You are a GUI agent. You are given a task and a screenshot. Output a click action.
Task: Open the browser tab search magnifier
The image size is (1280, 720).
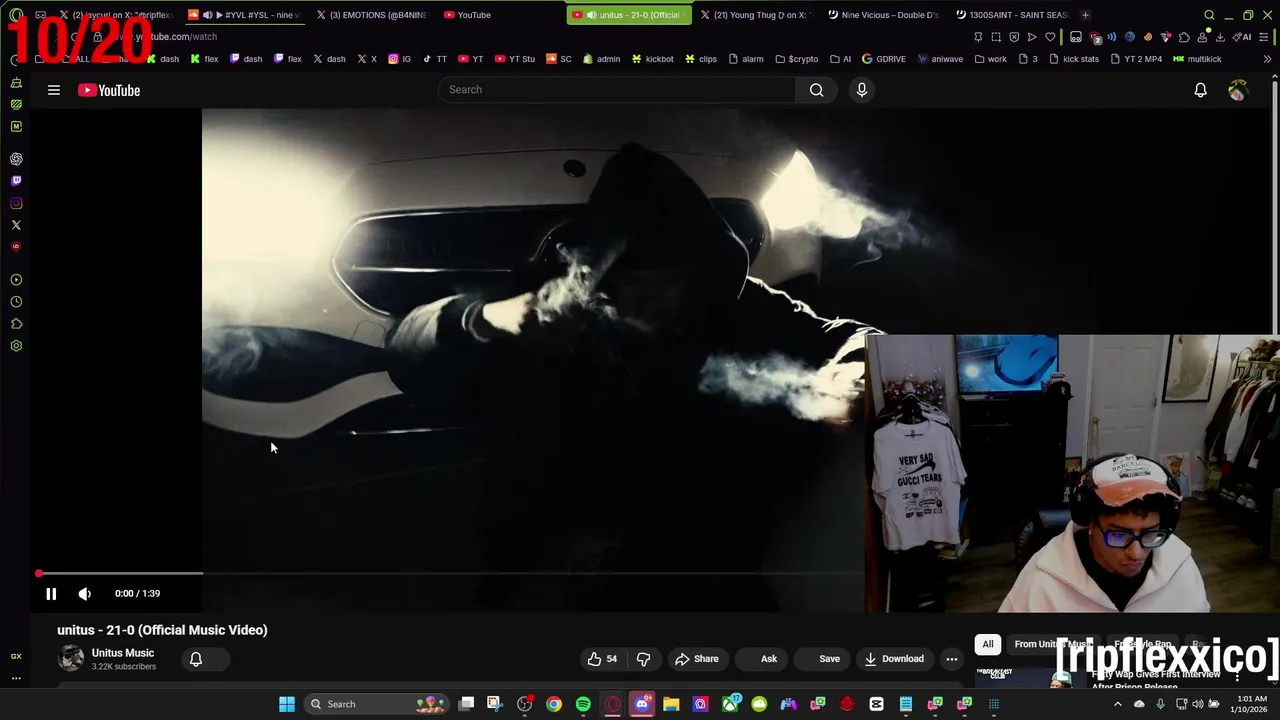coord(1209,15)
